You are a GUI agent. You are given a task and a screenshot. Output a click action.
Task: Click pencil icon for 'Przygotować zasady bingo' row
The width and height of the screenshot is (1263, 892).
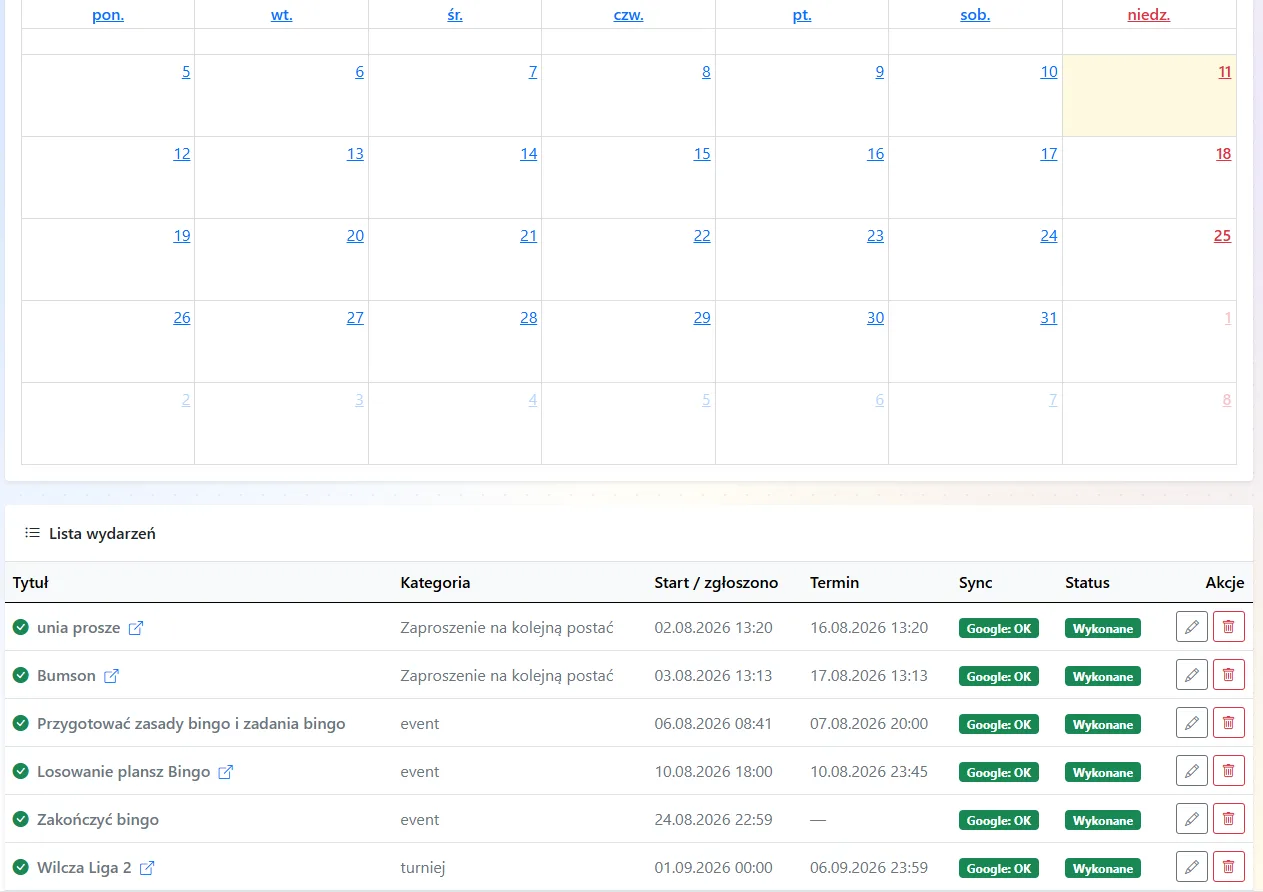pos(1191,724)
